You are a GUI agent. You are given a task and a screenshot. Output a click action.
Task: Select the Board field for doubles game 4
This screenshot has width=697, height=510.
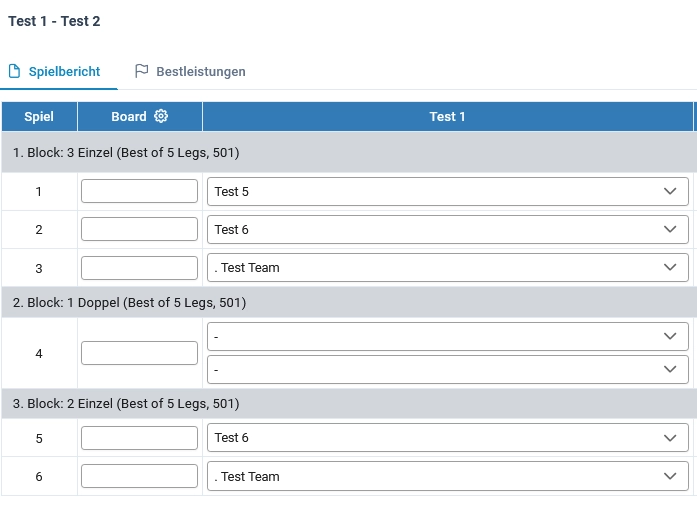click(x=140, y=353)
